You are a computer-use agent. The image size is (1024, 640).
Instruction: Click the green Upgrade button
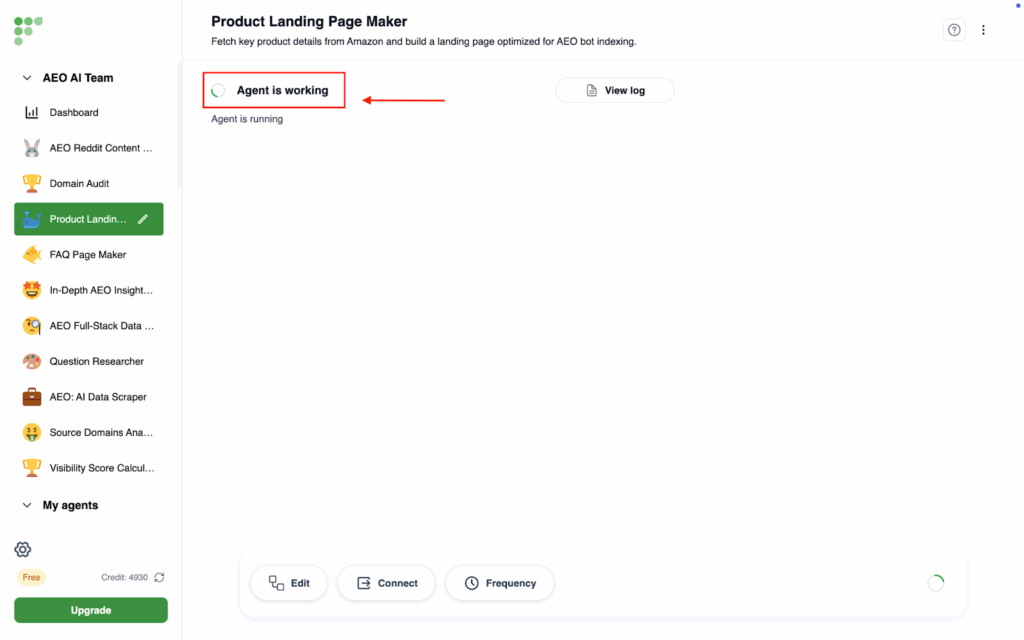pos(91,610)
